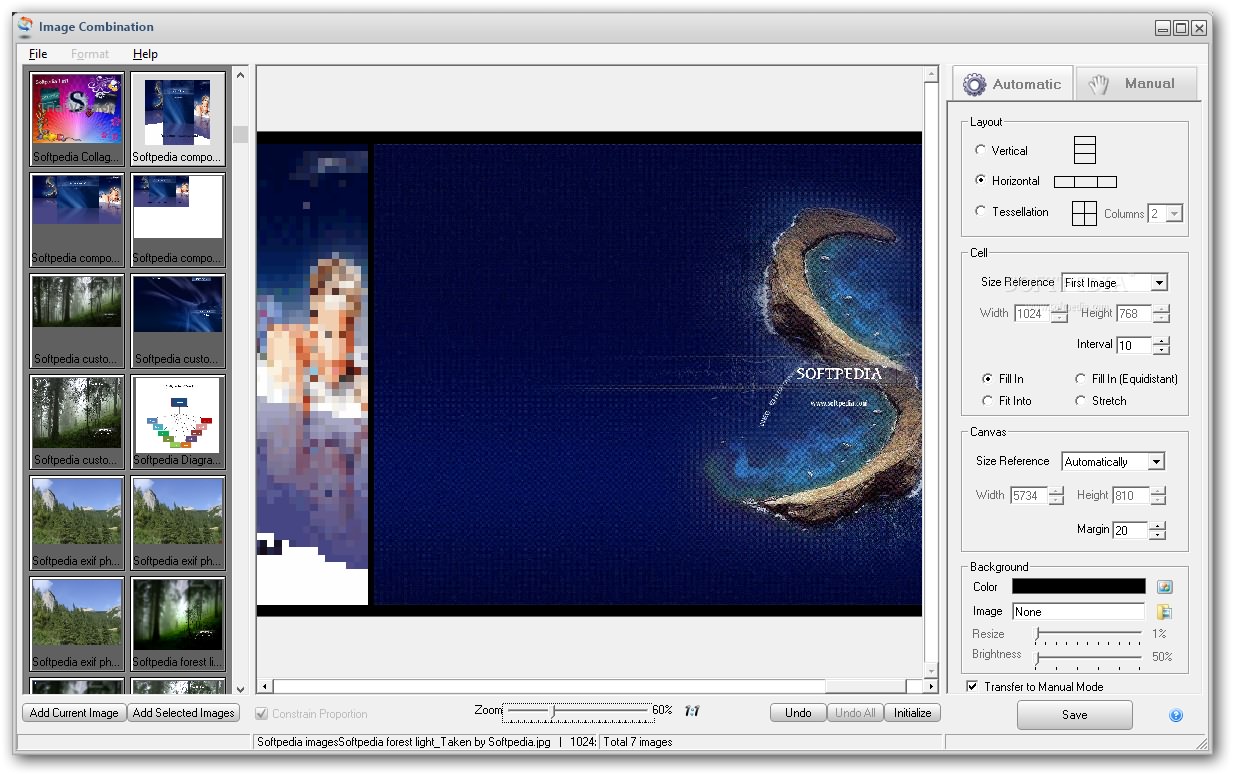Choose the Stretch cell mode
1233x775 pixels.
1101,401
